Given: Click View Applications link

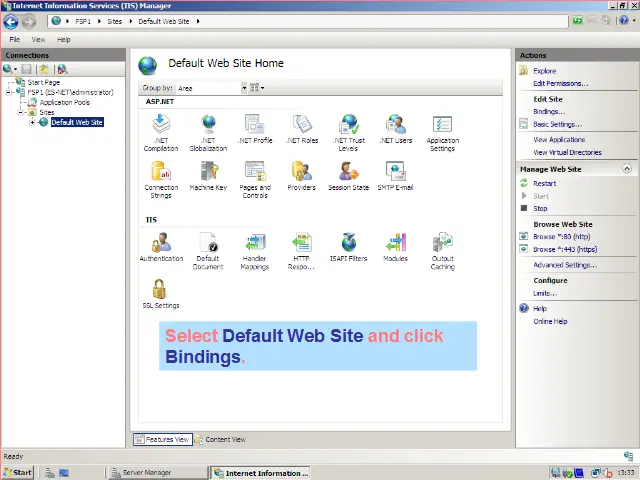Looking at the screenshot, I should pyautogui.click(x=559, y=140).
